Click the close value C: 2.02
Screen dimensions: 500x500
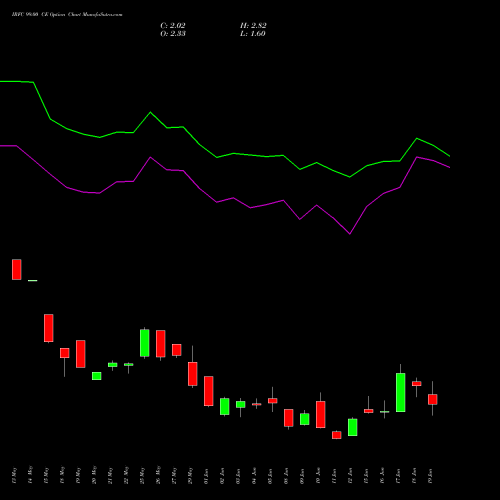173,25
